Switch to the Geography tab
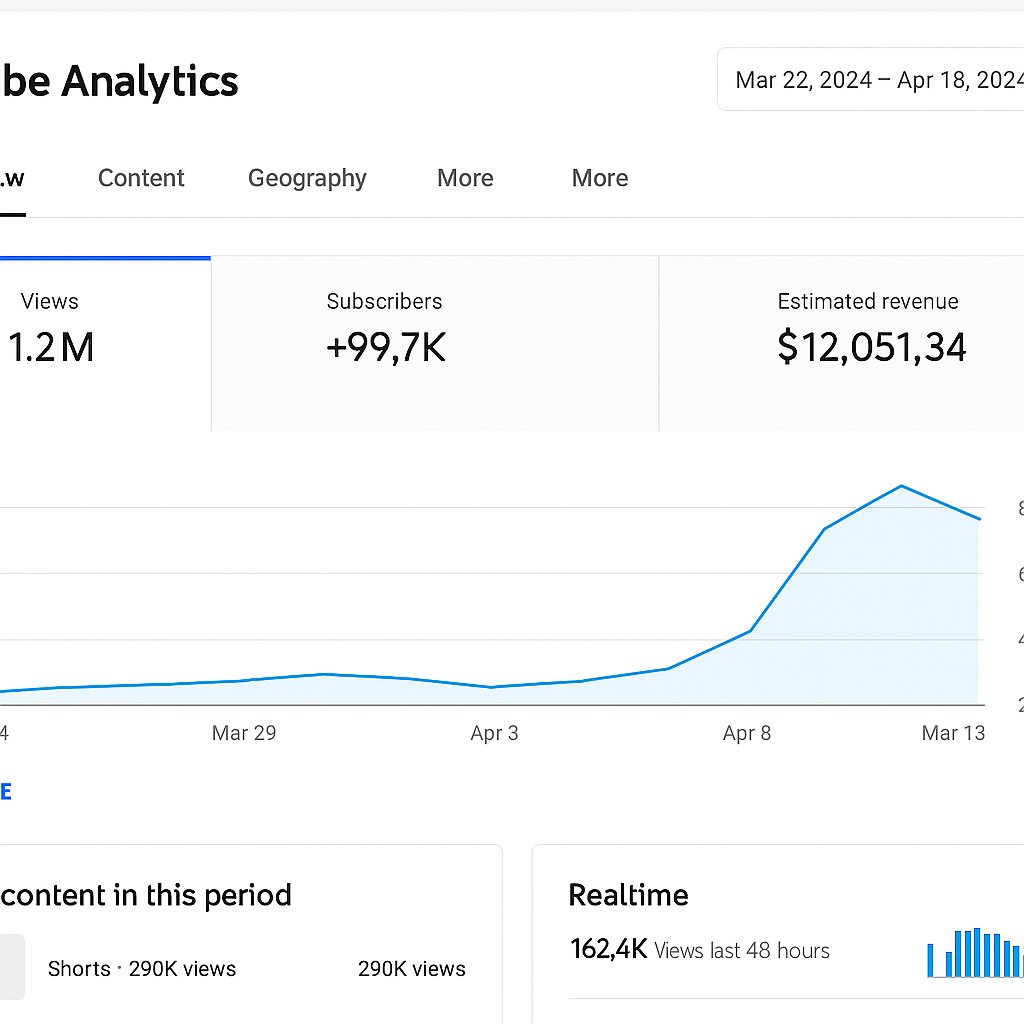Viewport: 1024px width, 1024px height. pos(308,178)
